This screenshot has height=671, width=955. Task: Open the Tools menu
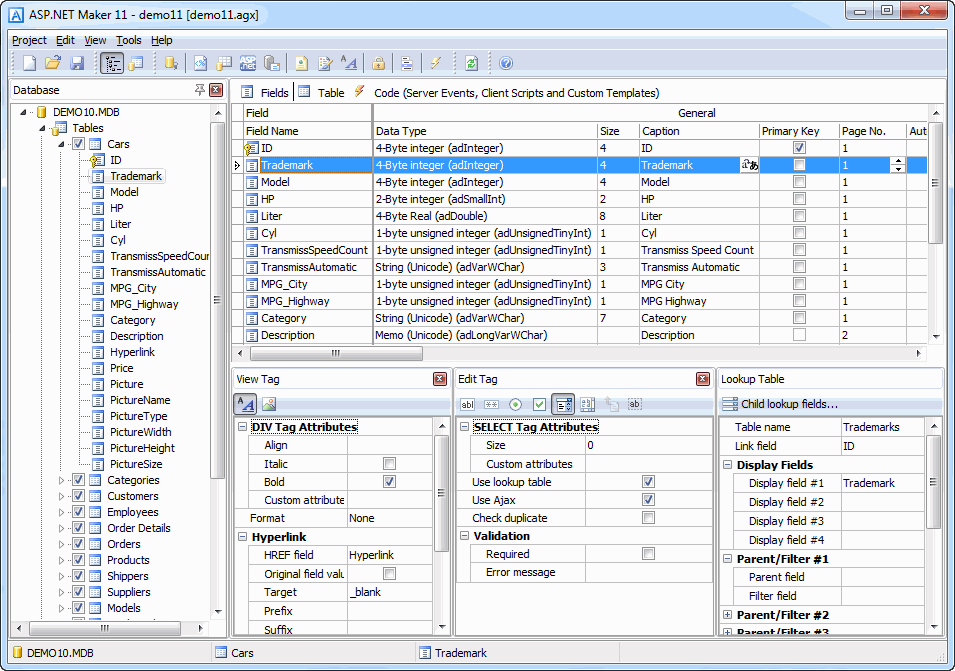[129, 40]
